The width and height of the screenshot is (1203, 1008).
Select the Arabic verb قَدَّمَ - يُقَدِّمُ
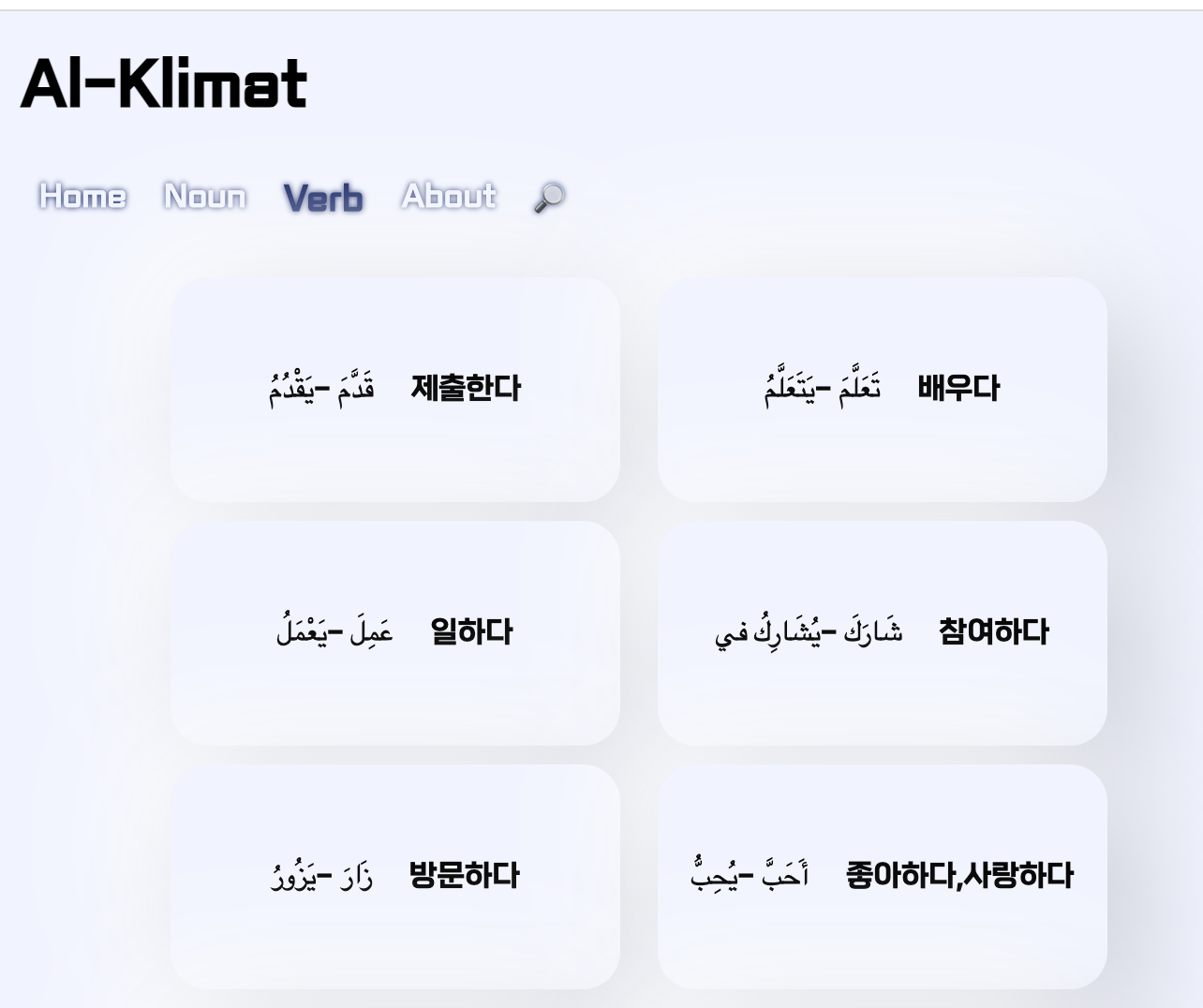coord(321,388)
